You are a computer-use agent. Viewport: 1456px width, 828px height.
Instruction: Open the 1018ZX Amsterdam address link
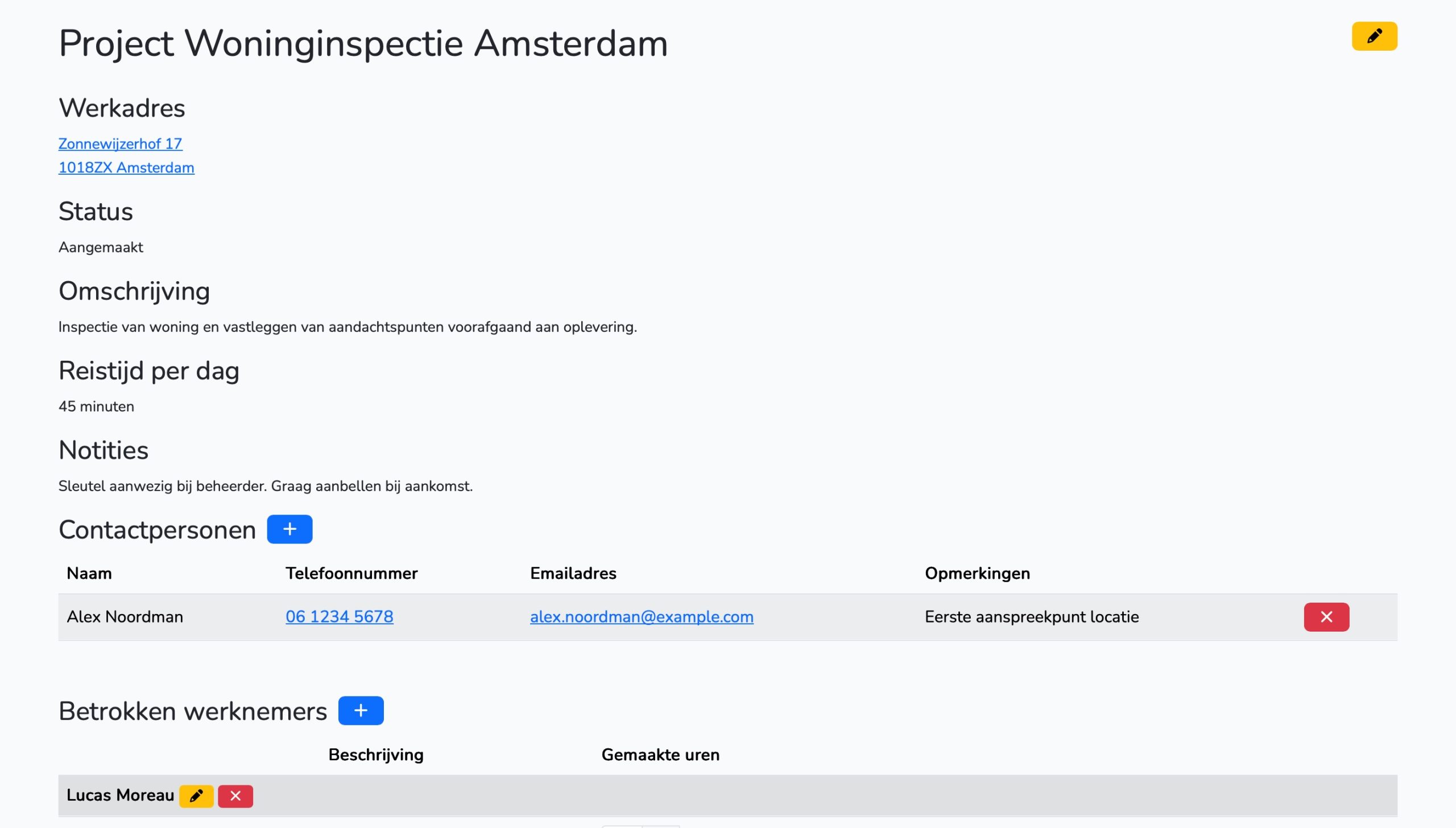click(126, 168)
